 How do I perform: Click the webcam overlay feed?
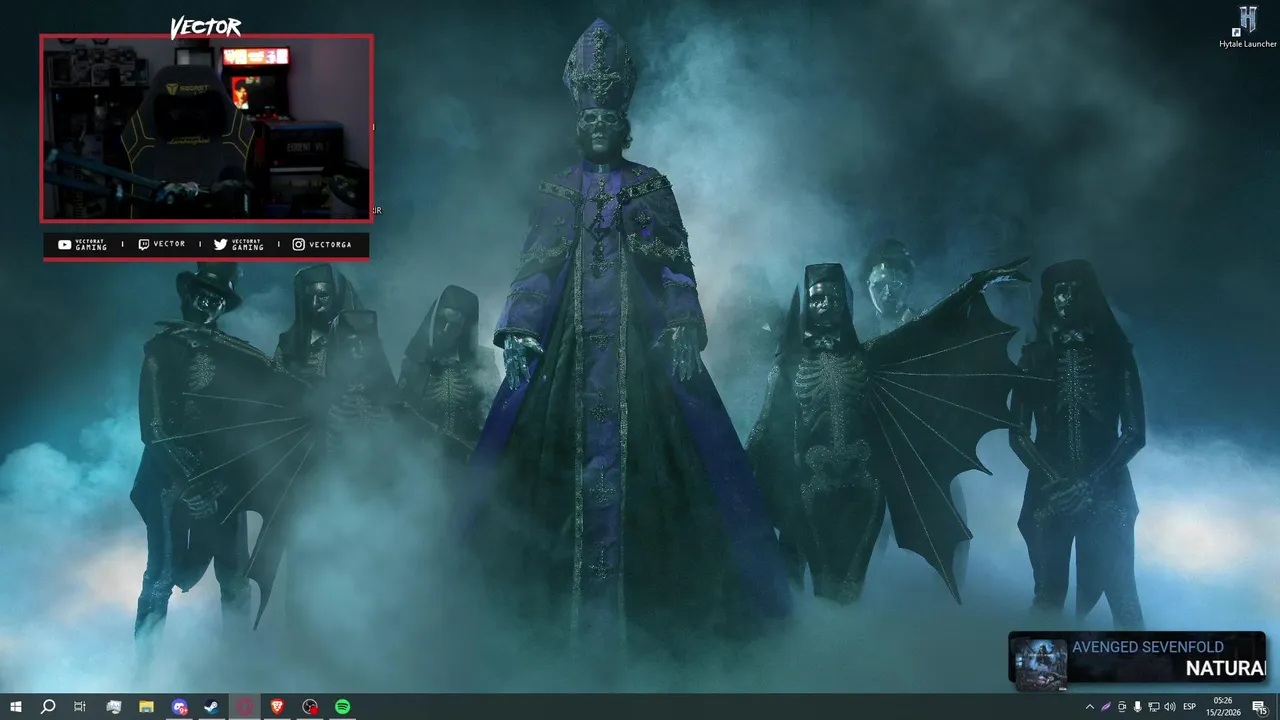click(206, 128)
